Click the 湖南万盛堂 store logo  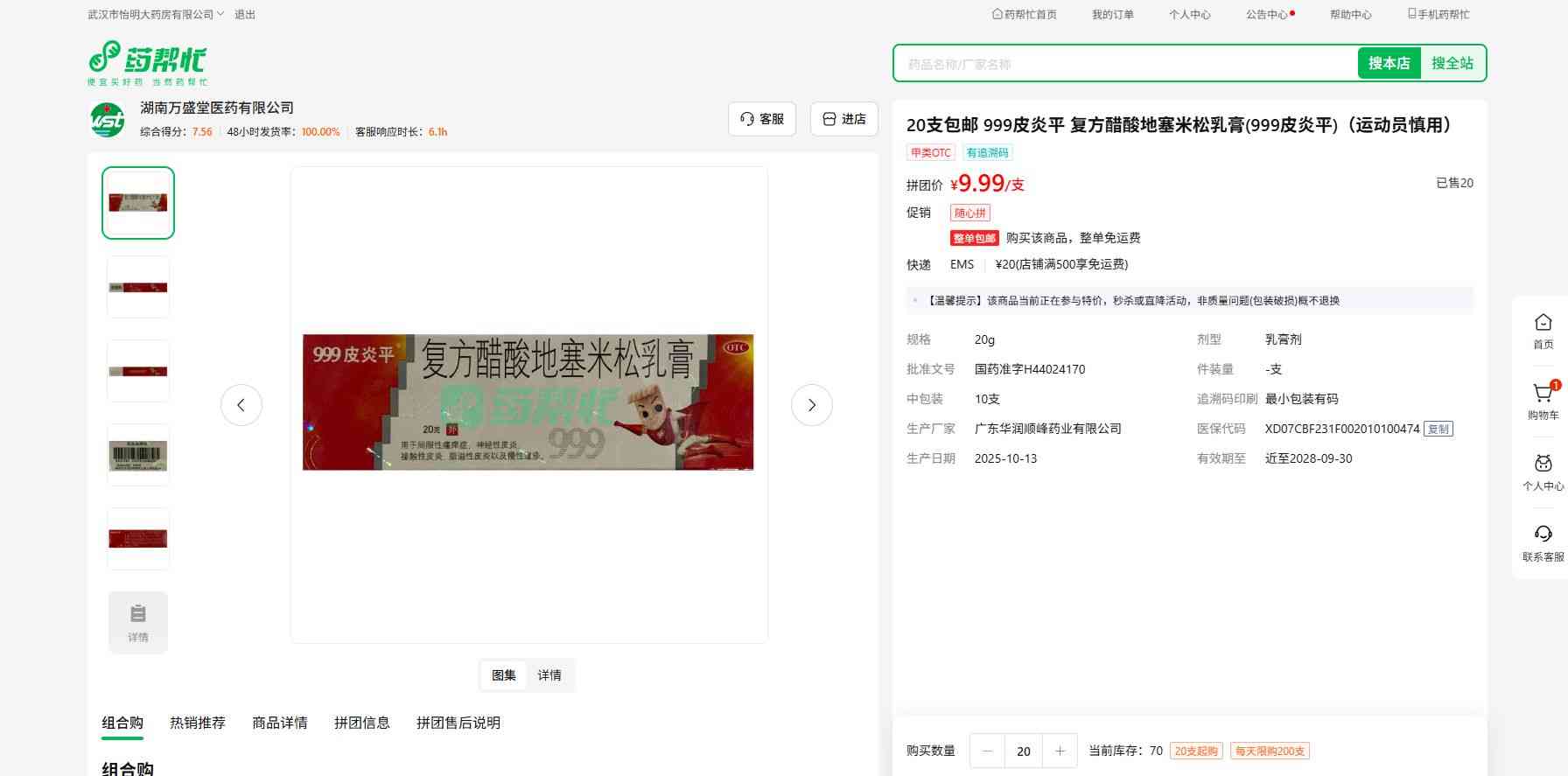[108, 120]
